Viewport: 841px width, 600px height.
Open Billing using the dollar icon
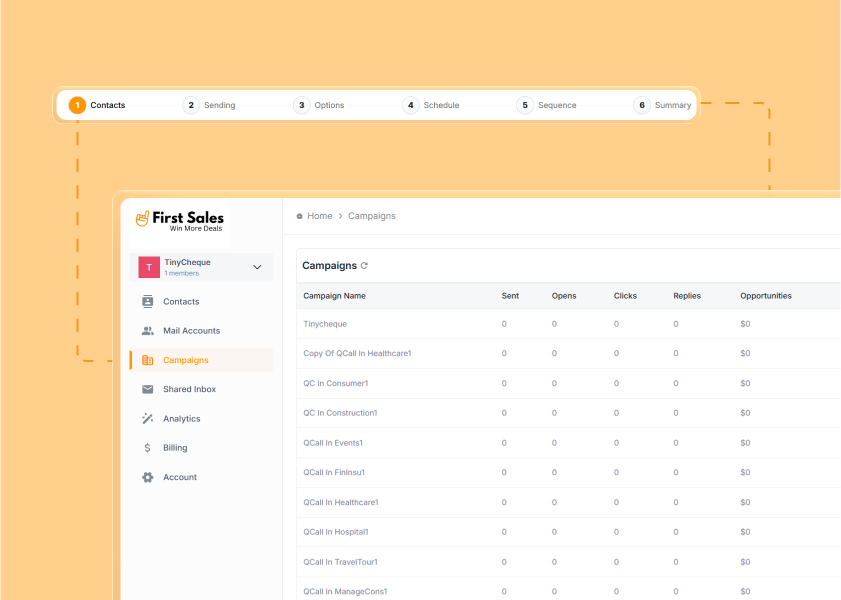click(x=148, y=447)
